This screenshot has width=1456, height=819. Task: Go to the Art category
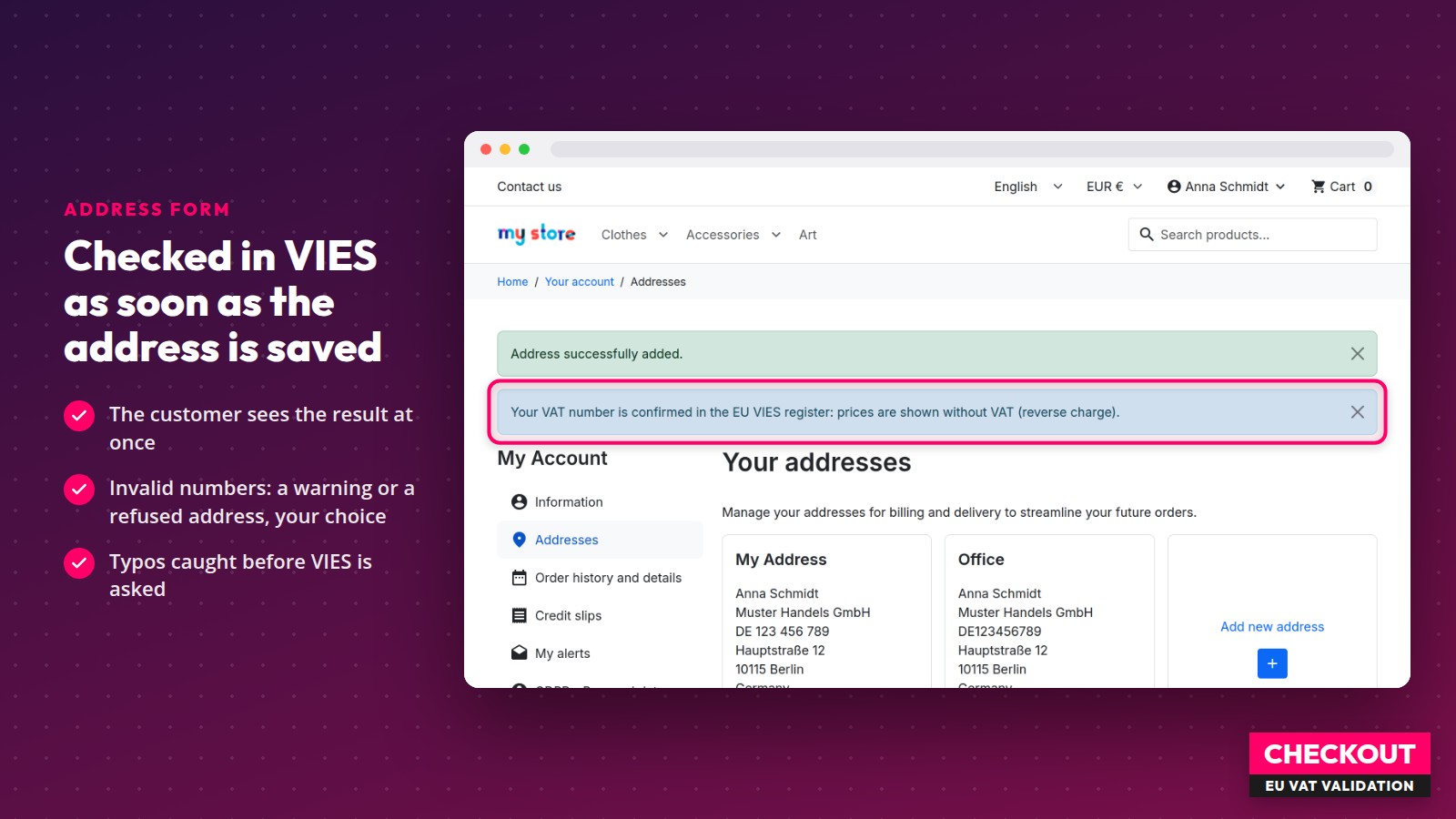808,235
